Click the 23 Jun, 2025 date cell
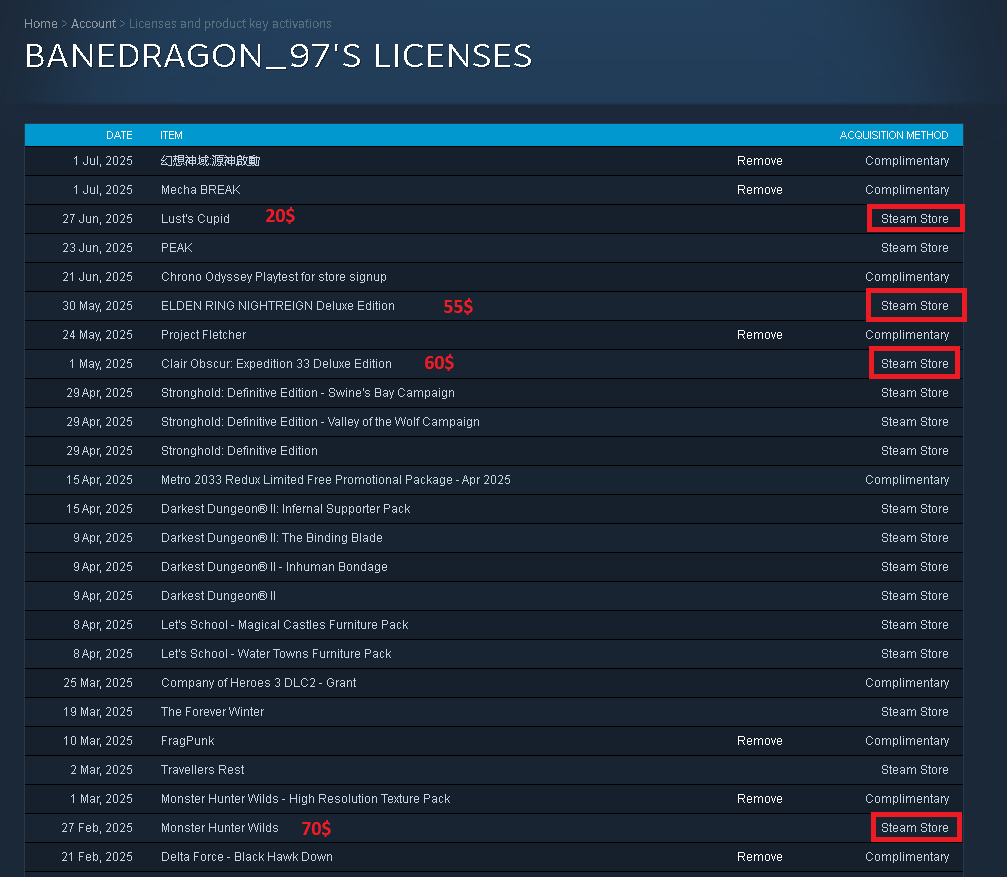 97,247
